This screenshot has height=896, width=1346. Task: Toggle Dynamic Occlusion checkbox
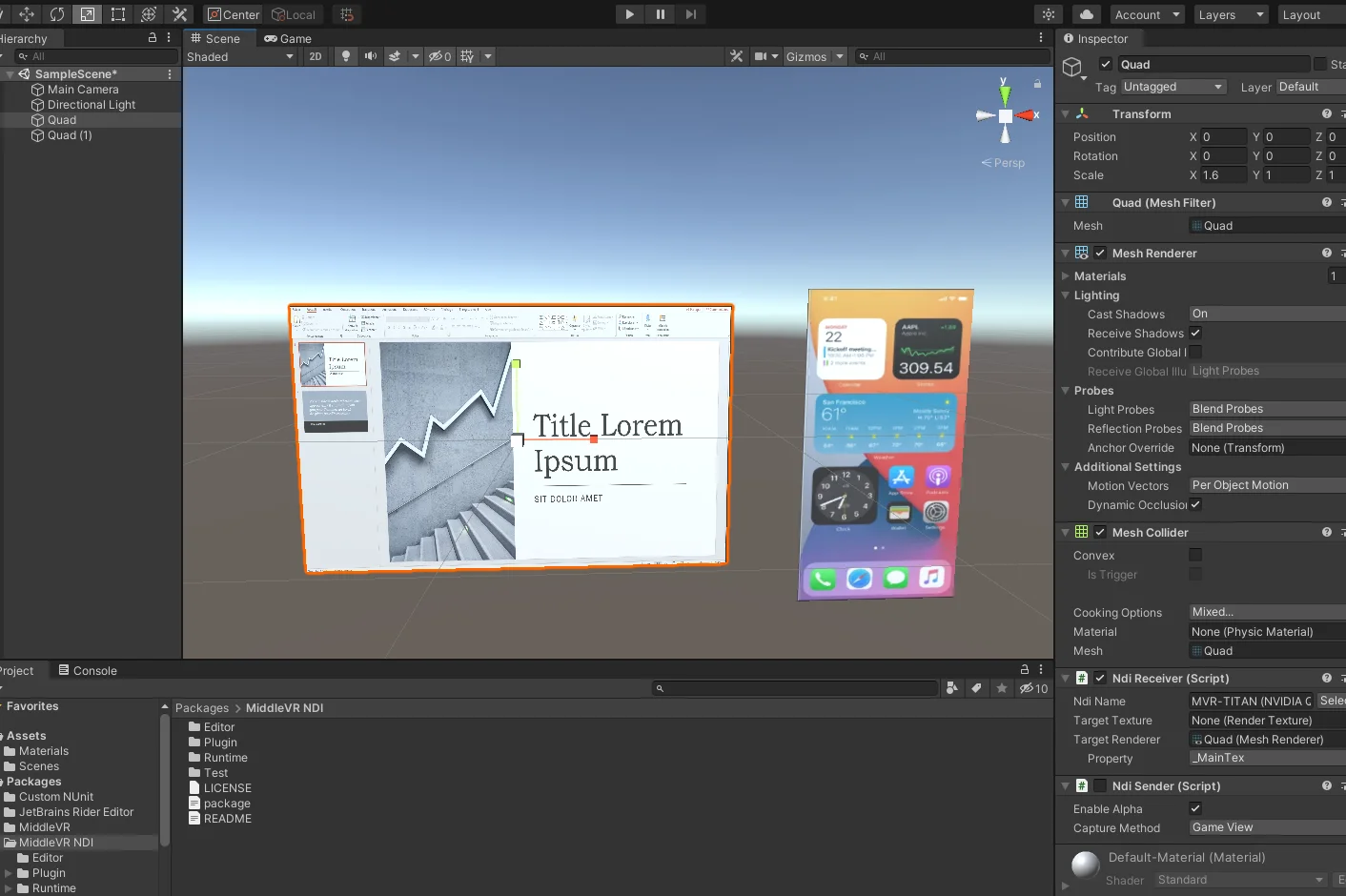[x=1195, y=504]
